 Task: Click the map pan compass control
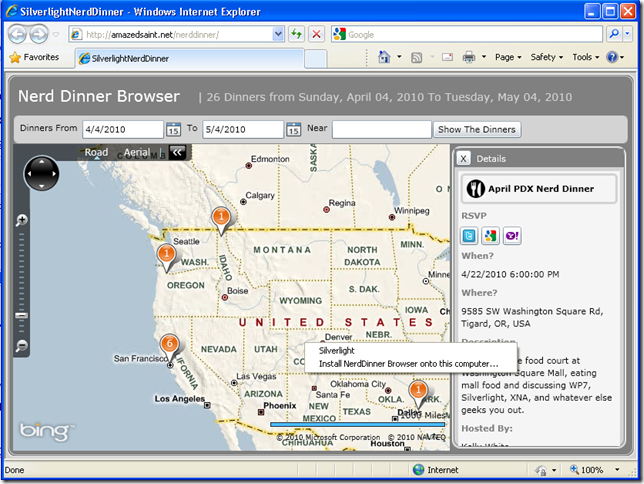point(41,173)
